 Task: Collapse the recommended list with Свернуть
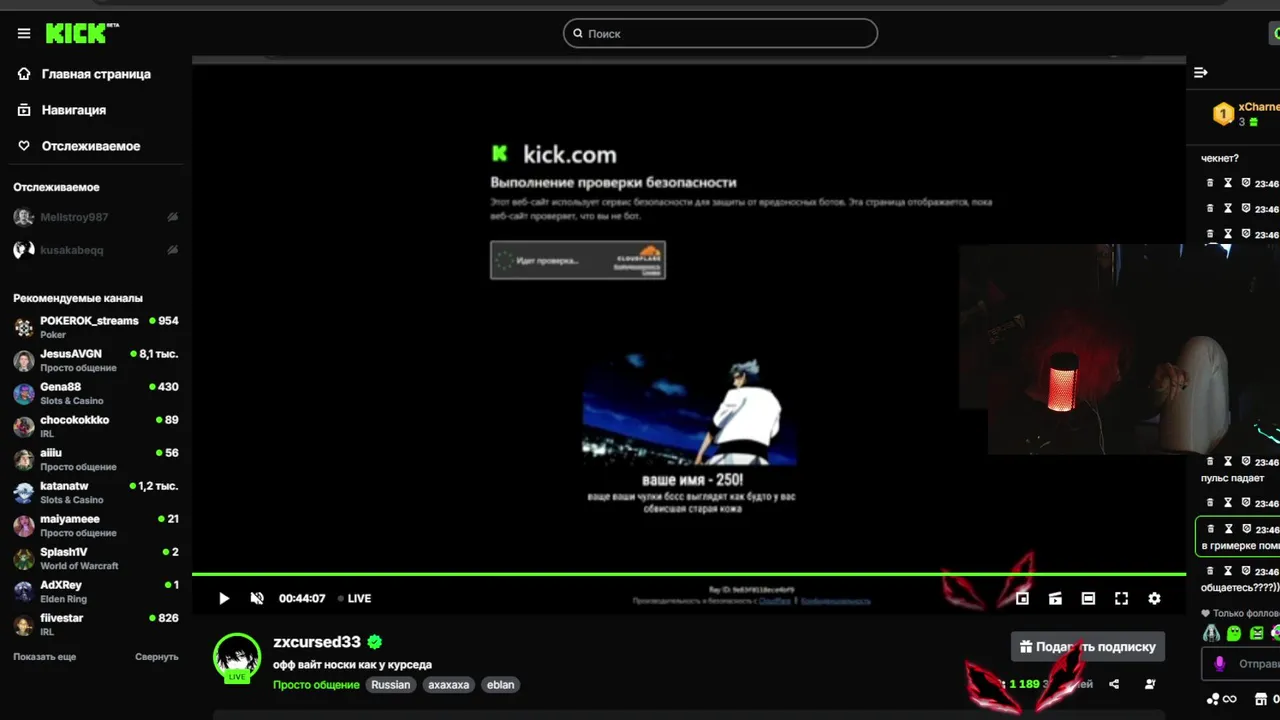(x=157, y=657)
